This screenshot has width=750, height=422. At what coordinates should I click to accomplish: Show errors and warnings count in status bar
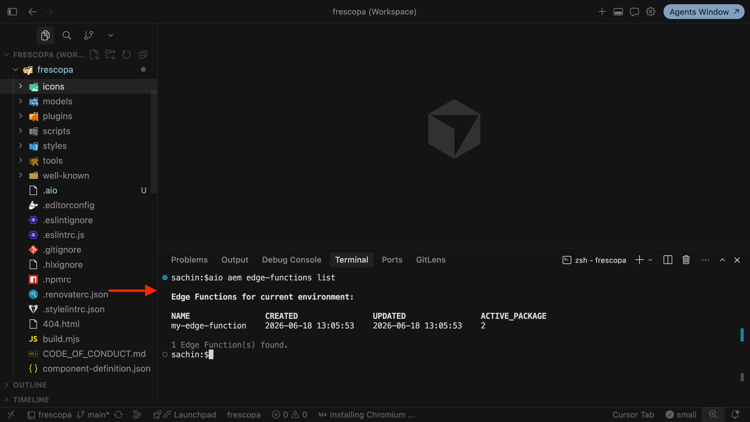[x=289, y=414]
